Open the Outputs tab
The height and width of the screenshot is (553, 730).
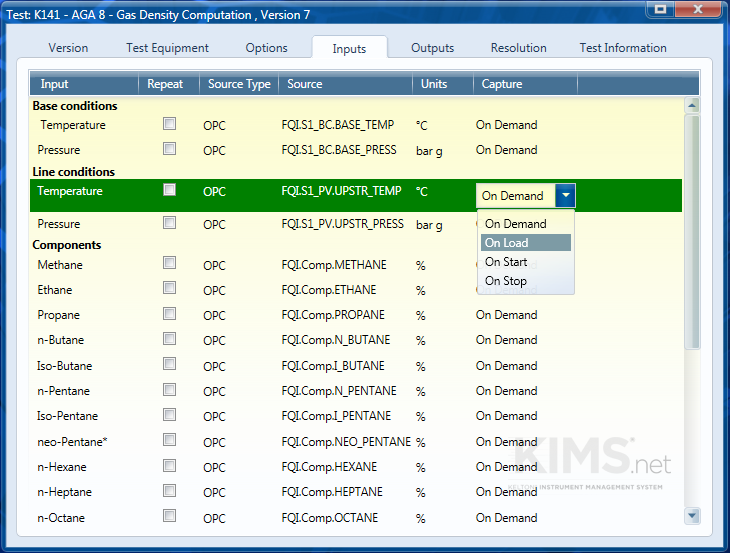pos(432,48)
